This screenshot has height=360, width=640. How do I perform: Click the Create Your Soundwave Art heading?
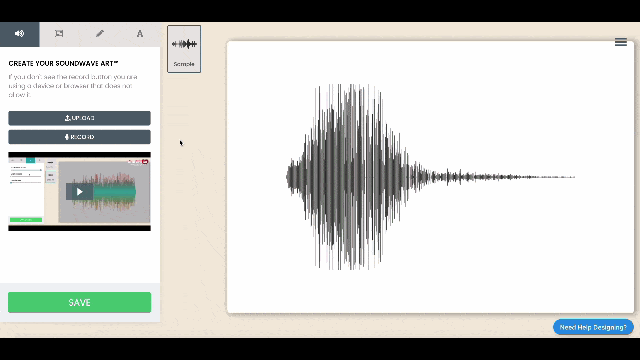click(x=63, y=64)
